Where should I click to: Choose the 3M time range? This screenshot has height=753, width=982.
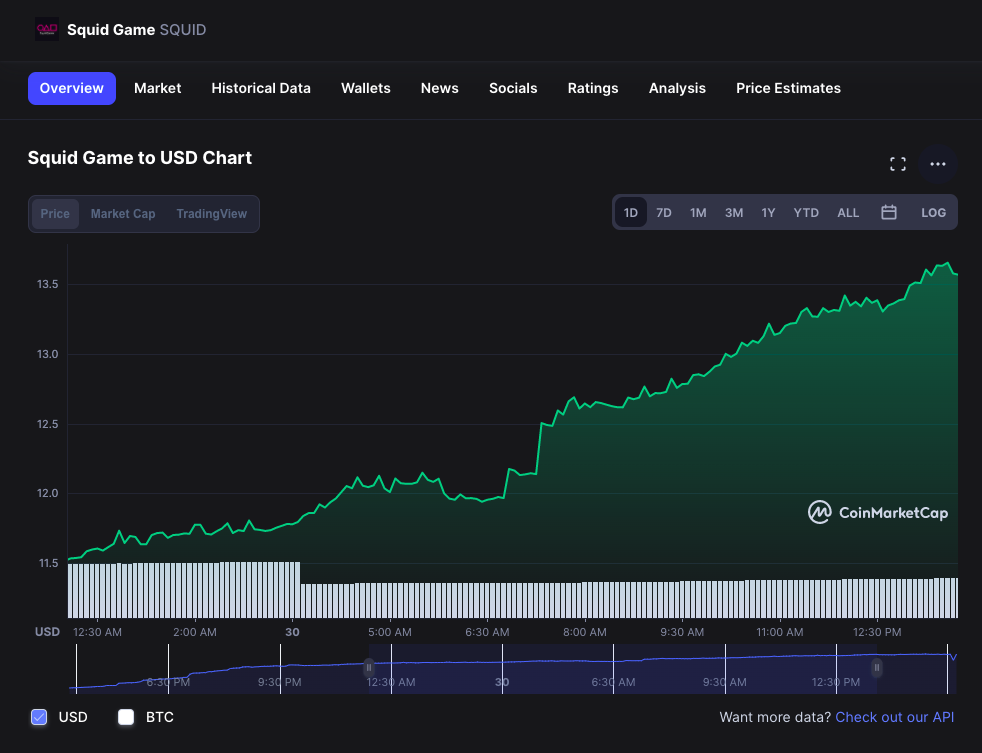point(734,212)
